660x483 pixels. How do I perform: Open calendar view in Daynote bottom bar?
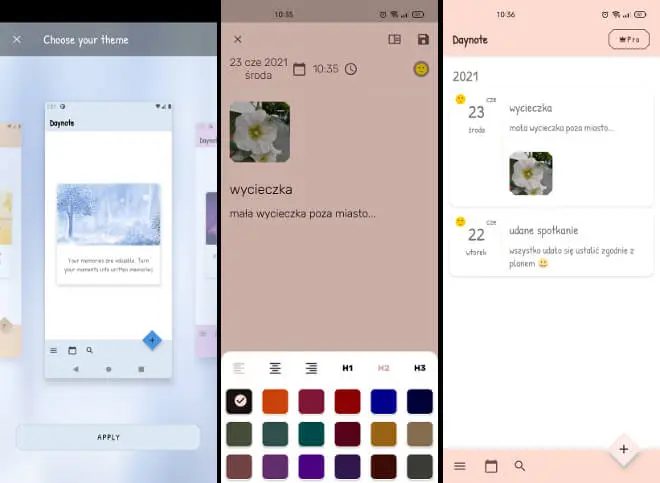click(x=491, y=466)
